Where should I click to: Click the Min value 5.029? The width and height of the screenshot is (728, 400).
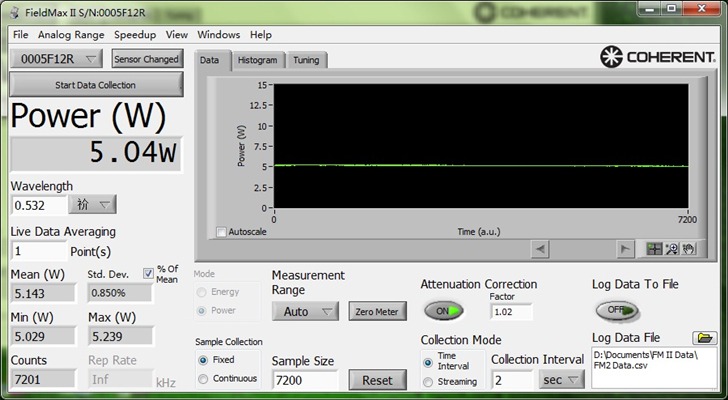tap(43, 336)
